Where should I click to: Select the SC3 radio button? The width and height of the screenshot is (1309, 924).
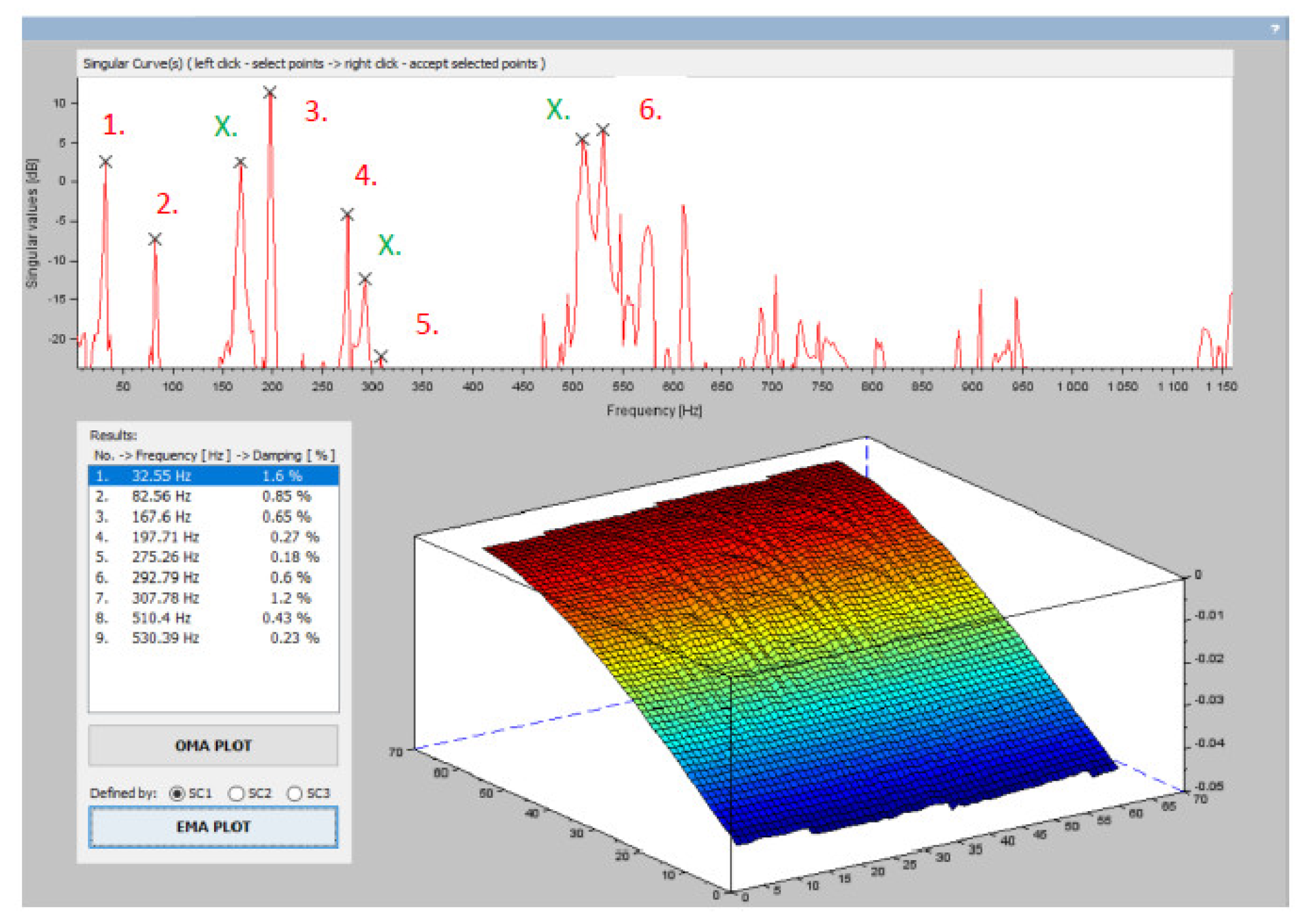(294, 793)
